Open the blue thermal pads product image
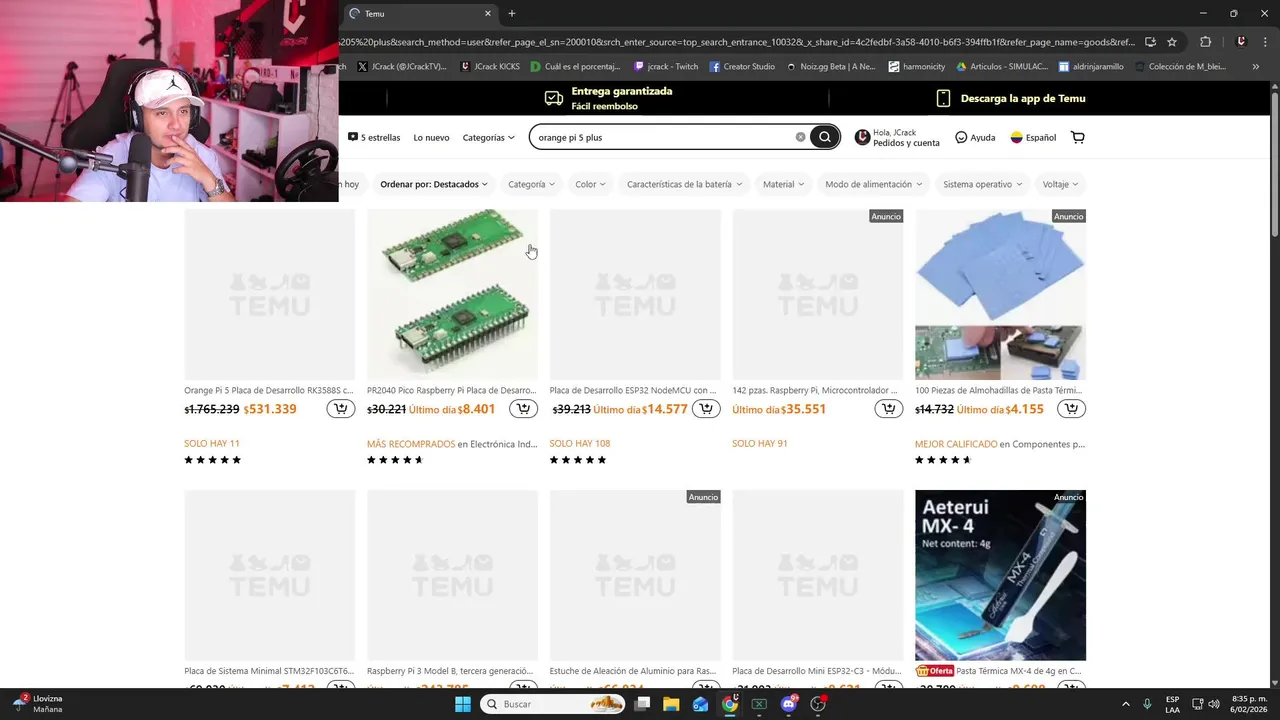This screenshot has width=1280, height=720. pyautogui.click(x=1000, y=294)
